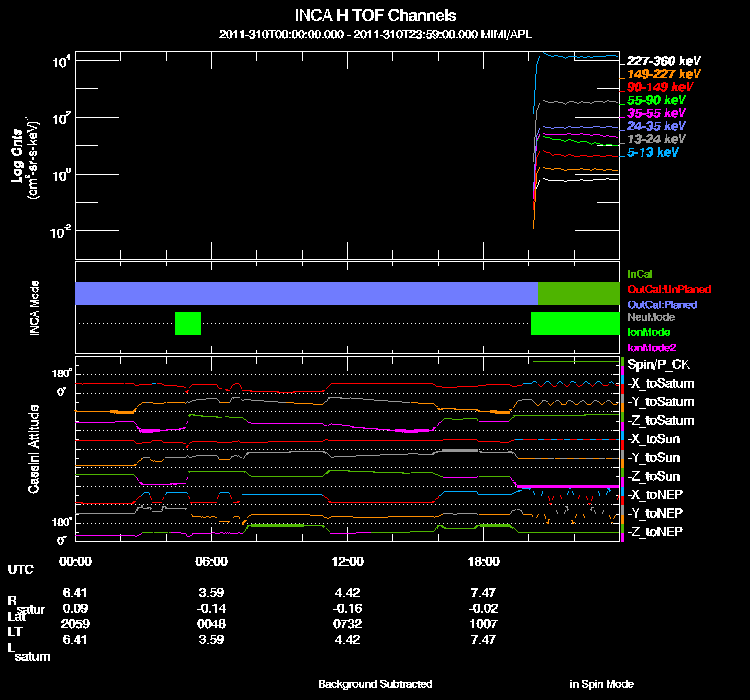
Task: Click the LT value 1007
Action: 484,624
